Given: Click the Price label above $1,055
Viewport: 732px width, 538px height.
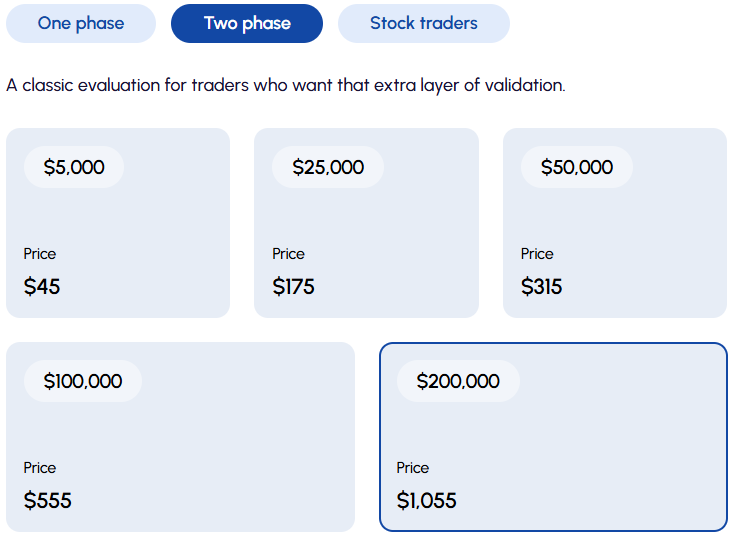Looking at the screenshot, I should tap(413, 468).
